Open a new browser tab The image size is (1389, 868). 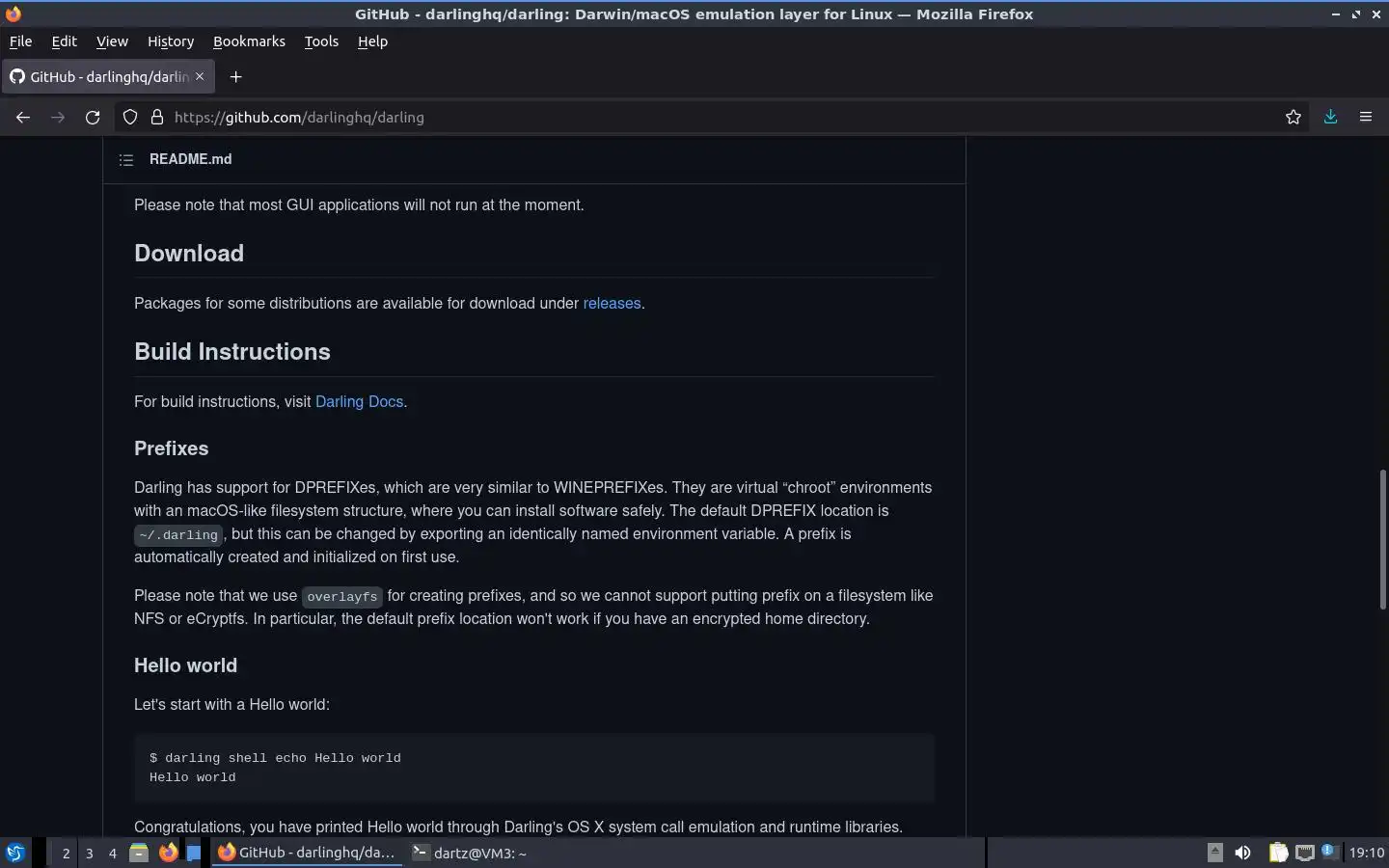tap(235, 76)
